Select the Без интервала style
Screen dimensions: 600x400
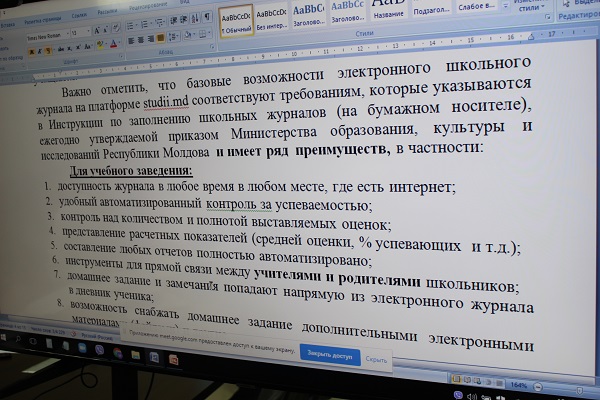click(271, 19)
